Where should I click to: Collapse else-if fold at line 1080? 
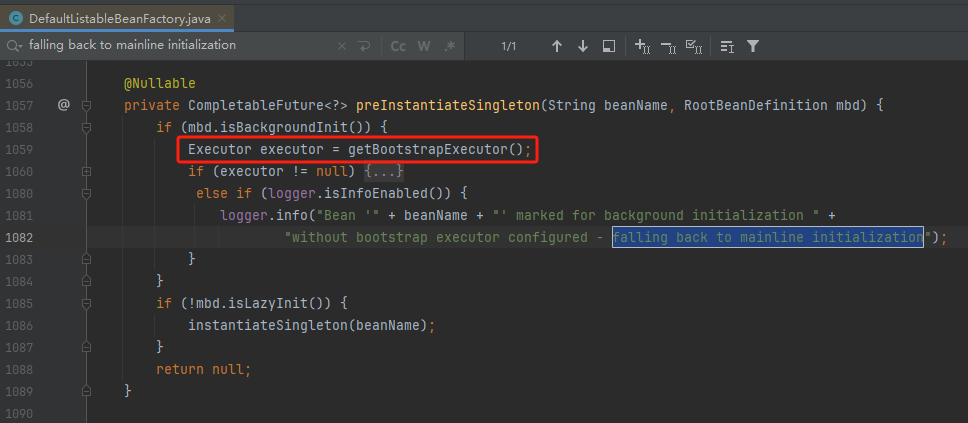click(86, 193)
